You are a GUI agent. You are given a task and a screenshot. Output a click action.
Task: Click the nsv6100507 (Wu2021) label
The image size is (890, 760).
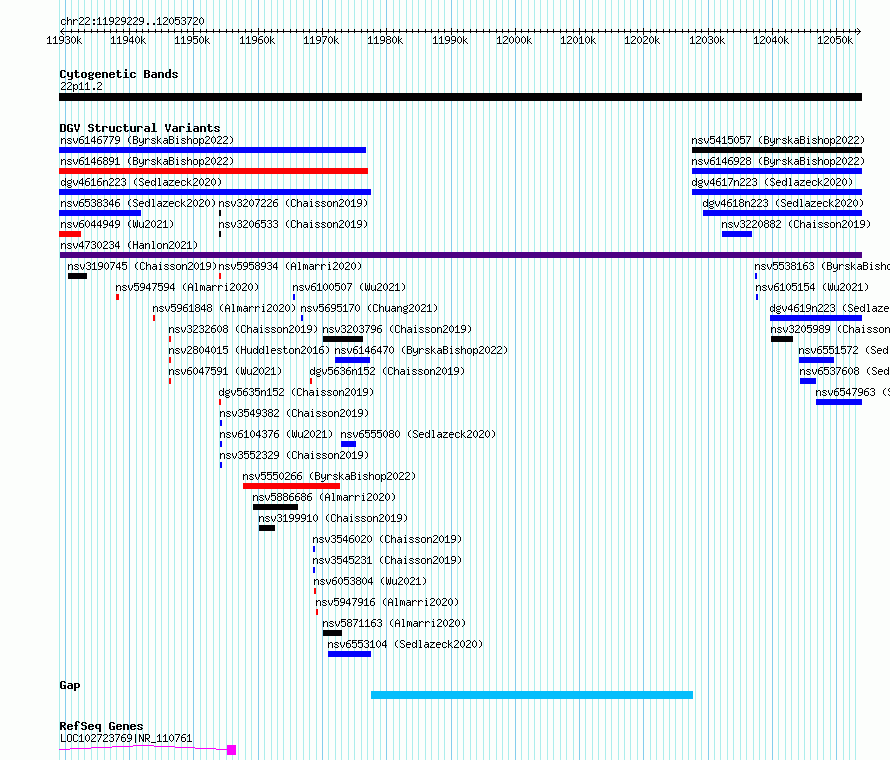[x=350, y=287]
